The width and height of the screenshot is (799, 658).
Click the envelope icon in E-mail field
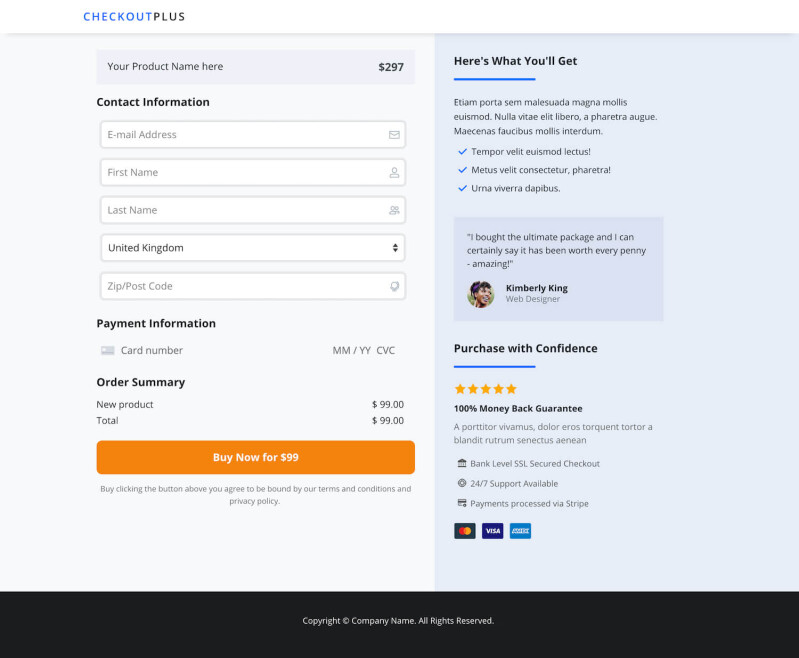[394, 135]
